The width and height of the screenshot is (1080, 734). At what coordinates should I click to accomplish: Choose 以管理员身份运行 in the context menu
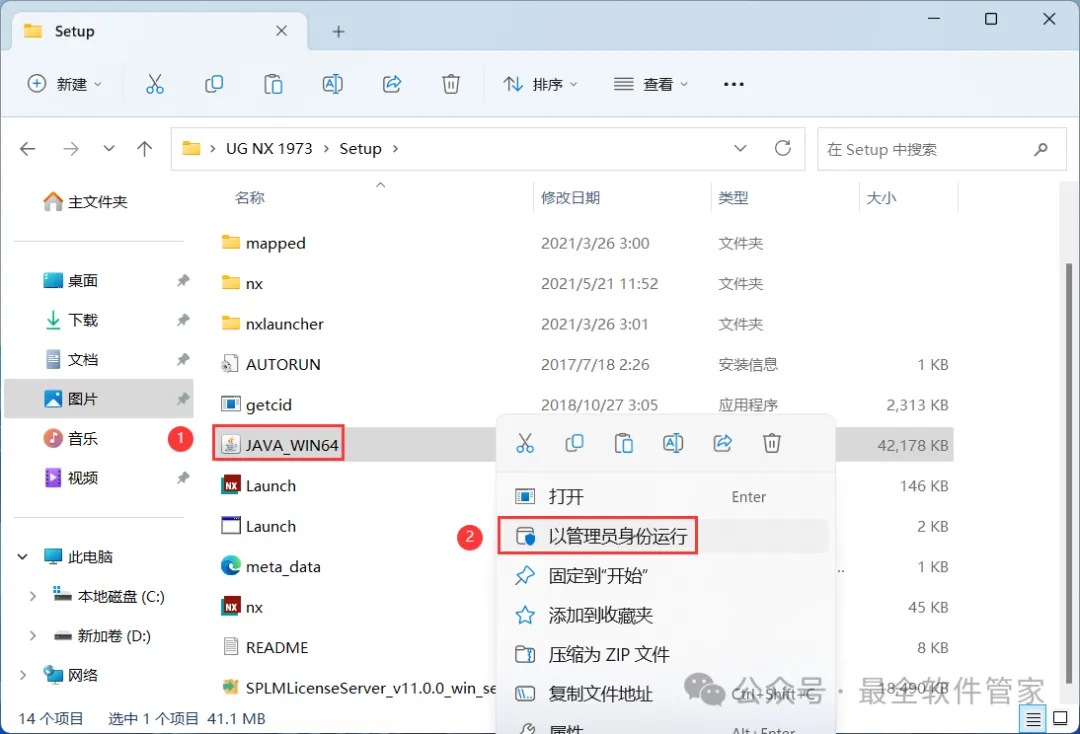665,536
